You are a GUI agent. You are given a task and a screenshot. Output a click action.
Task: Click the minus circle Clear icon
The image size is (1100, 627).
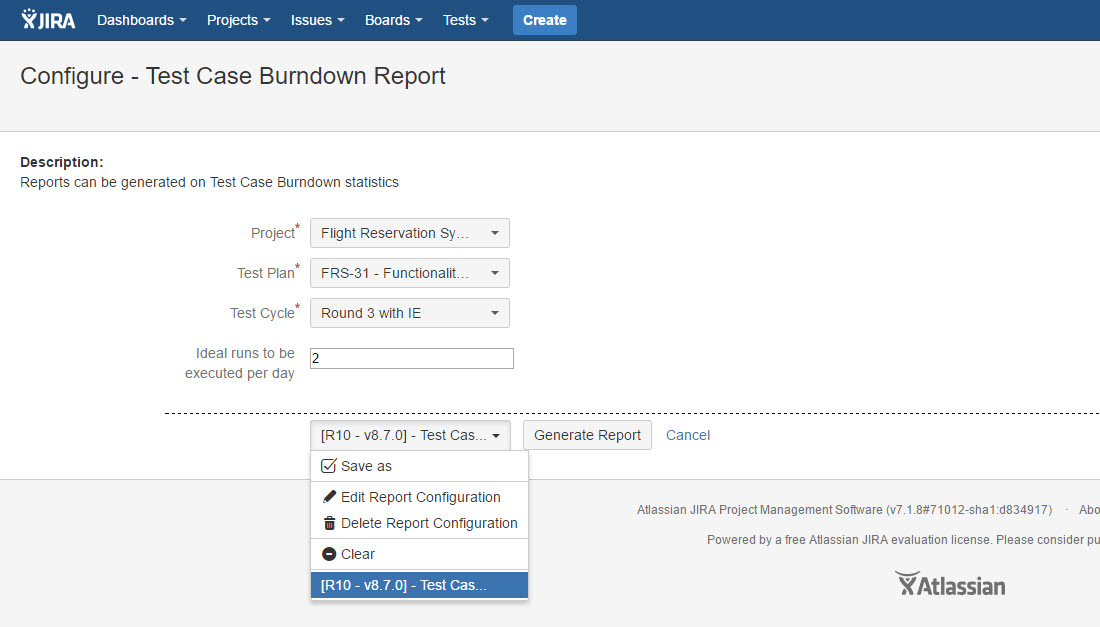point(329,554)
